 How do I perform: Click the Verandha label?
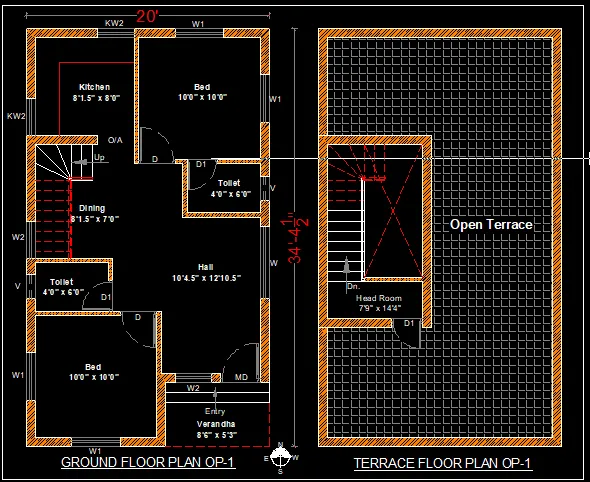(x=216, y=424)
